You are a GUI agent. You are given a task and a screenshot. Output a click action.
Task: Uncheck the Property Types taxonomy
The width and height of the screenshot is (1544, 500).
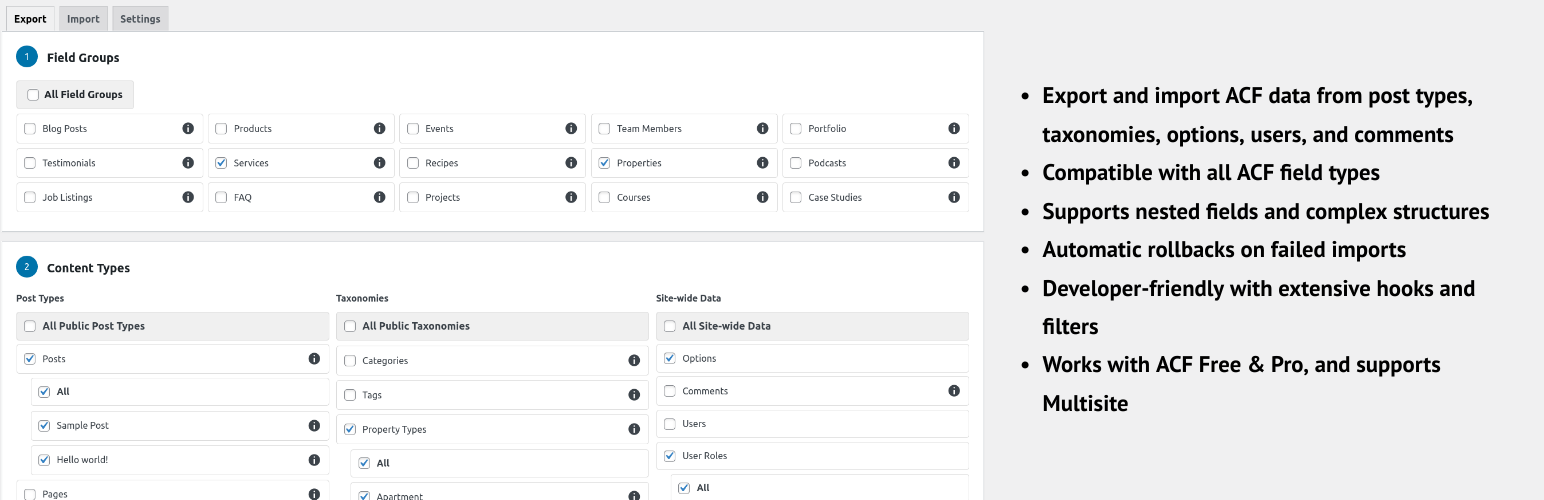350,429
